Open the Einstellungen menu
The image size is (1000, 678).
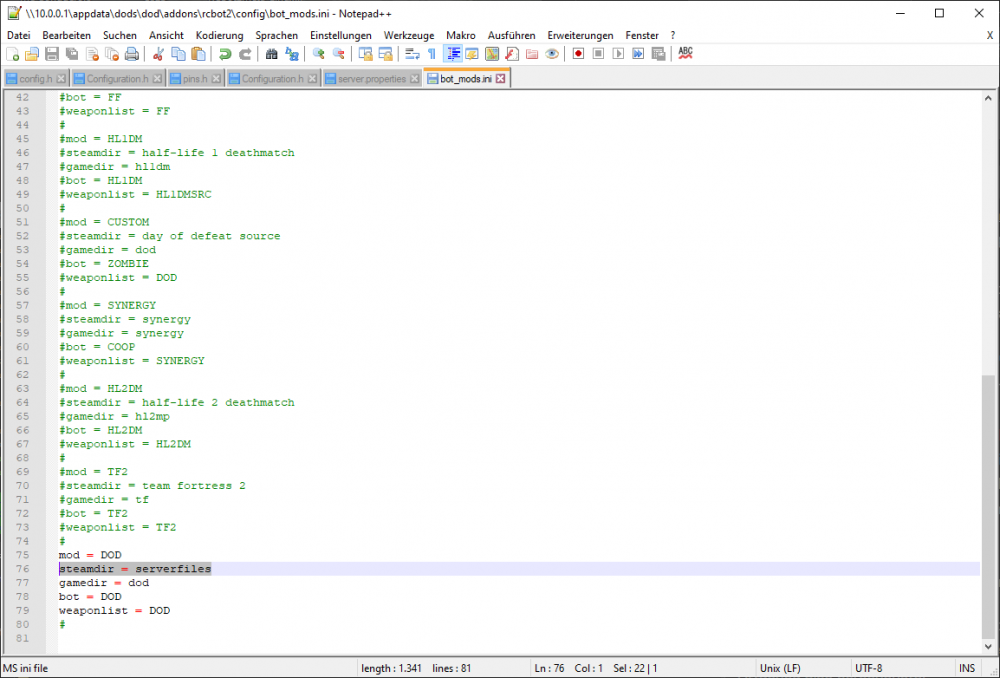click(x=341, y=35)
